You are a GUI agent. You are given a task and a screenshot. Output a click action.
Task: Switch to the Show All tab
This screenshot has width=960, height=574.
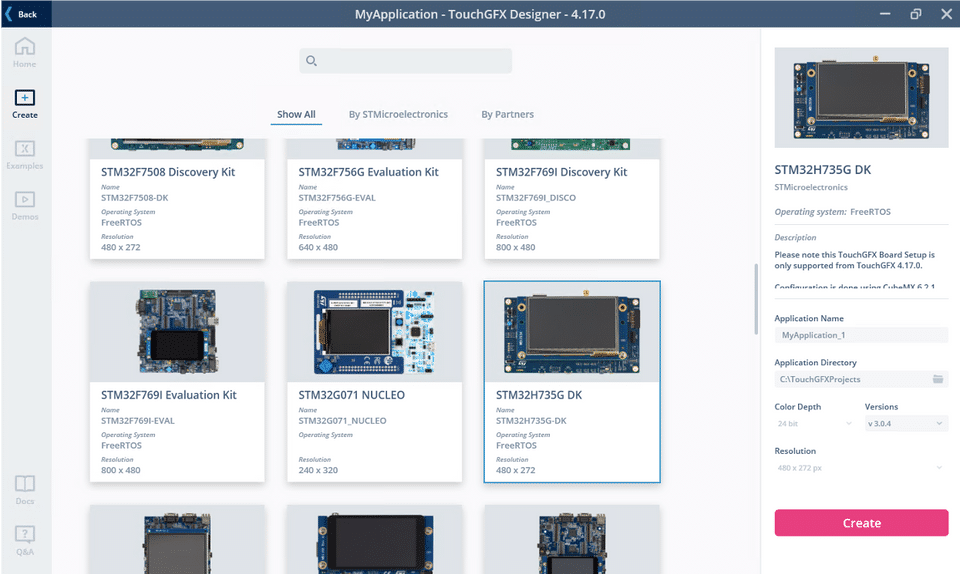pyautogui.click(x=296, y=114)
